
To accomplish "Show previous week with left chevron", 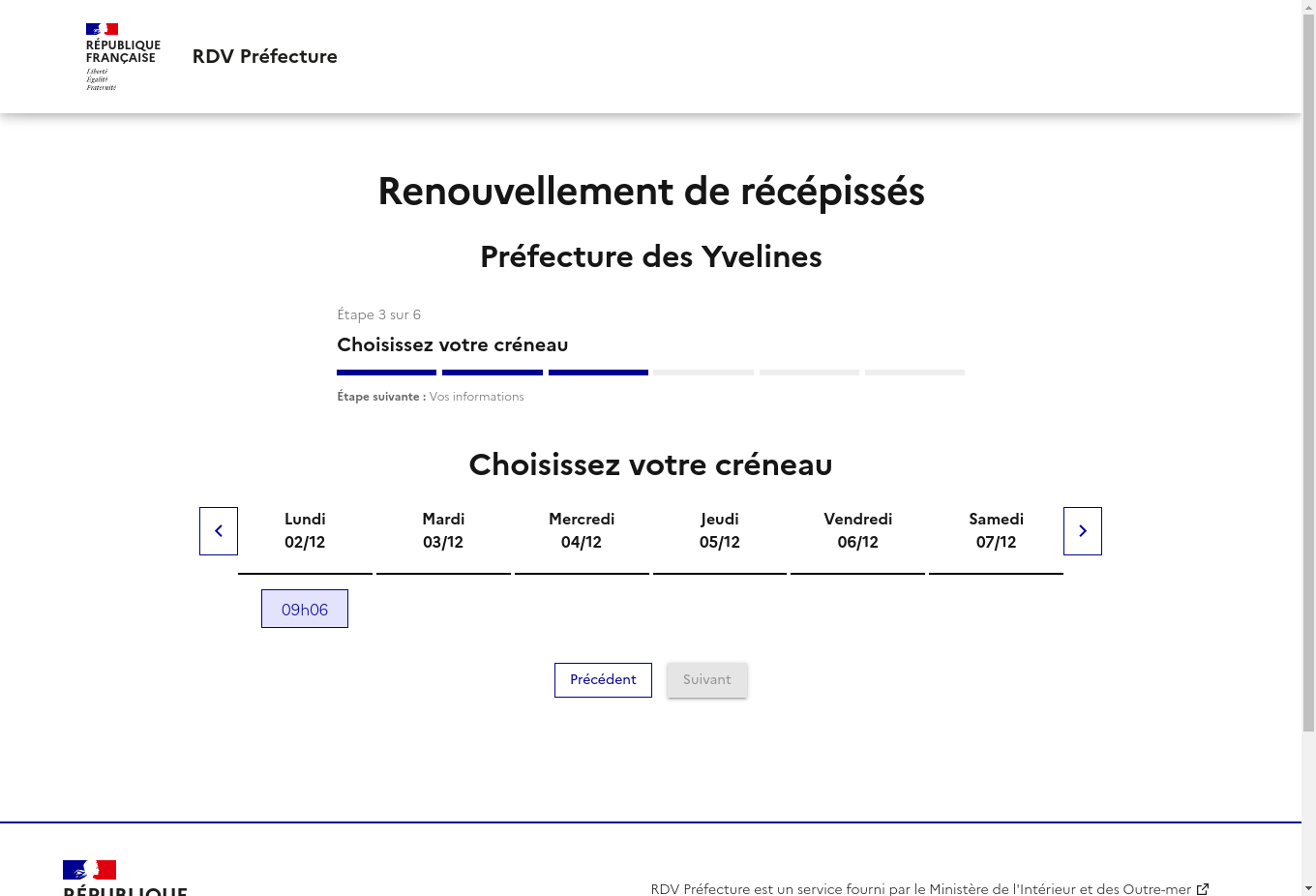I will tap(219, 531).
